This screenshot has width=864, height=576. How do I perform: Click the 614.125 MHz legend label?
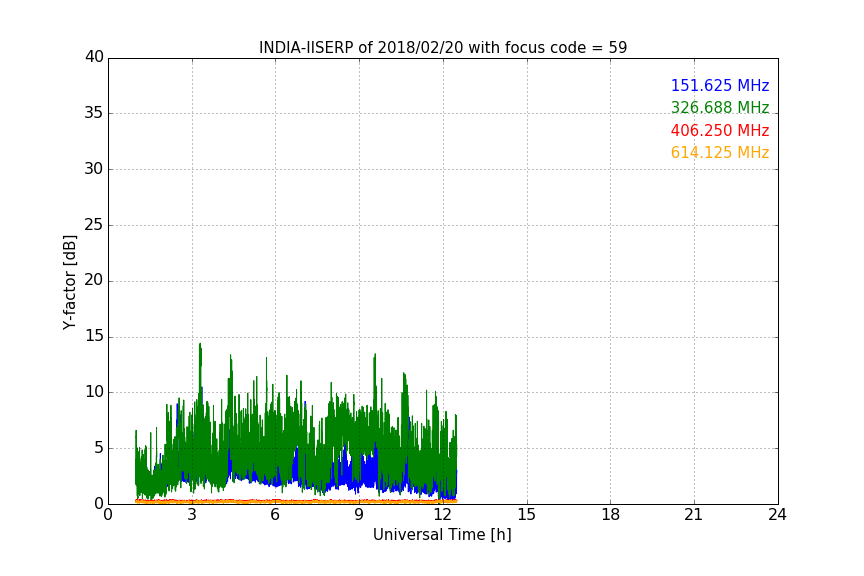(x=720, y=153)
